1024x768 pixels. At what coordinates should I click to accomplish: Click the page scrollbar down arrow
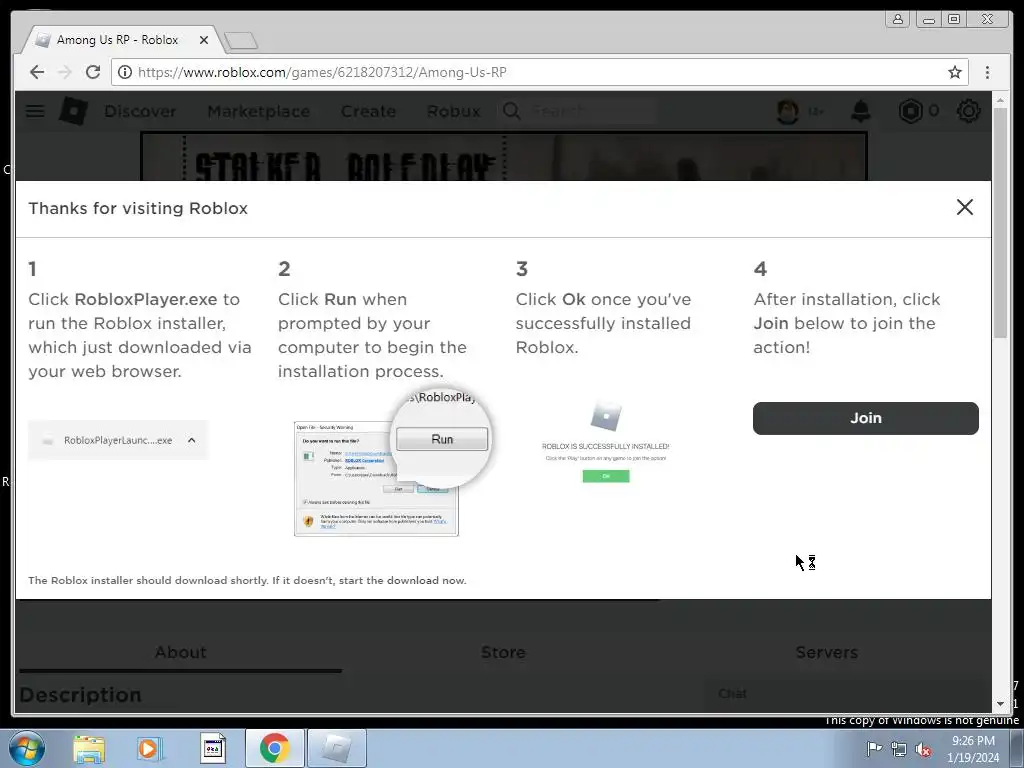click(1000, 704)
